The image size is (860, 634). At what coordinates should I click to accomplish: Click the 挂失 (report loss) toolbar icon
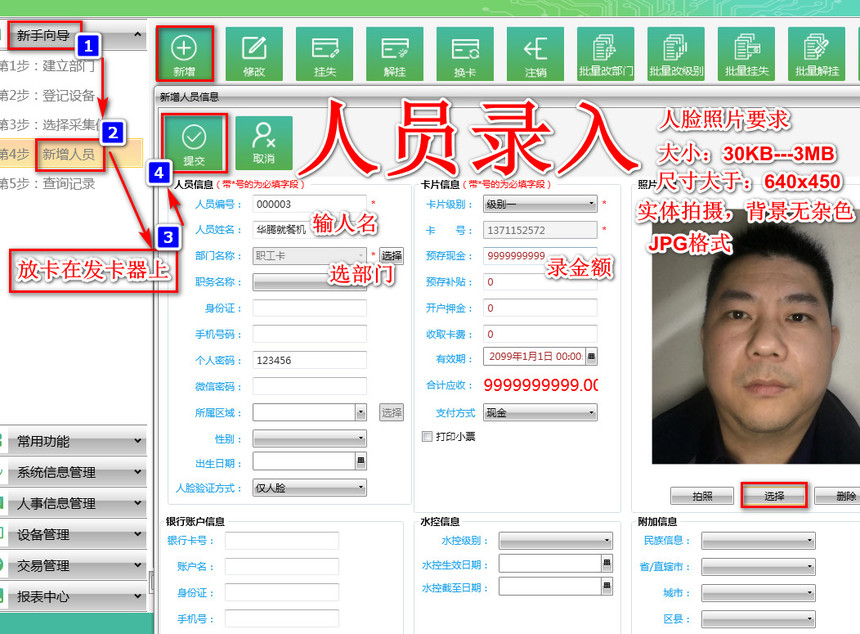324,54
